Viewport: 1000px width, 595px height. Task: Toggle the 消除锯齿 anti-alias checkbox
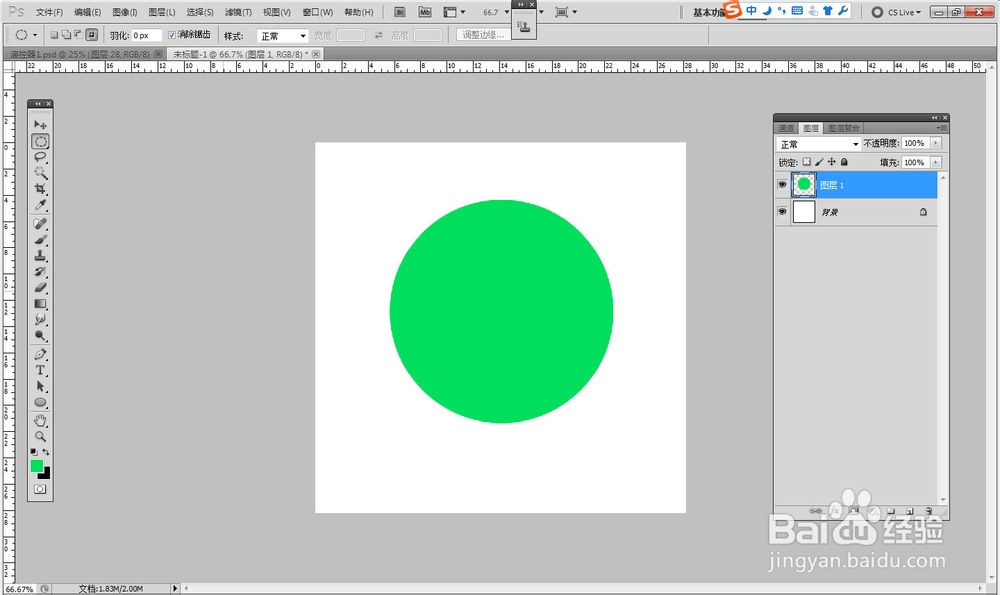coord(172,35)
